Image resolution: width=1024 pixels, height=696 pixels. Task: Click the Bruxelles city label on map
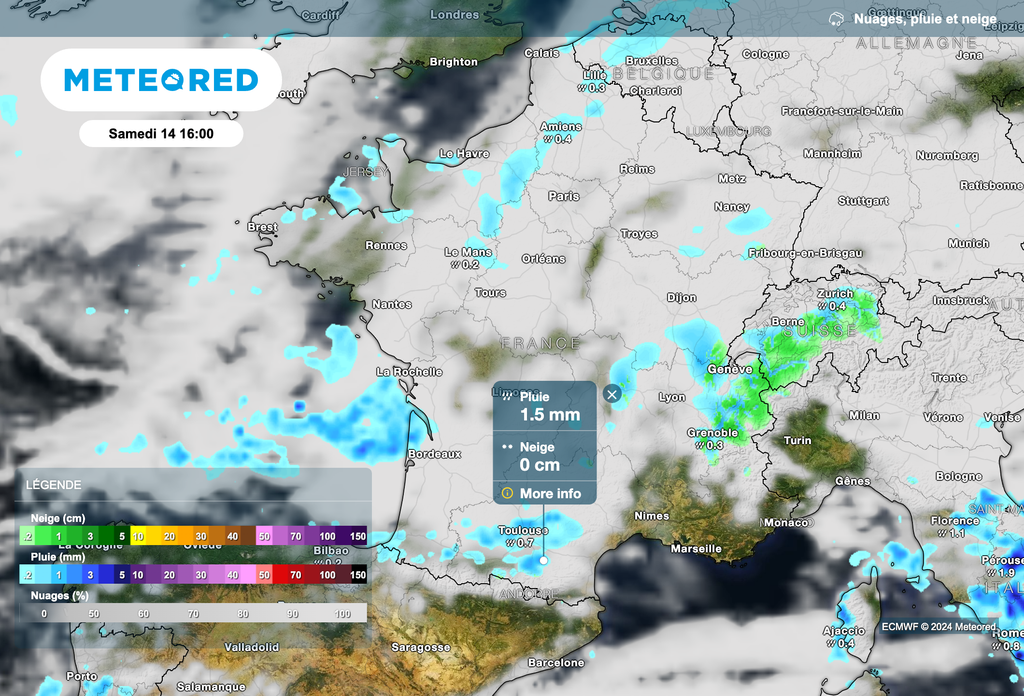[x=651, y=61]
